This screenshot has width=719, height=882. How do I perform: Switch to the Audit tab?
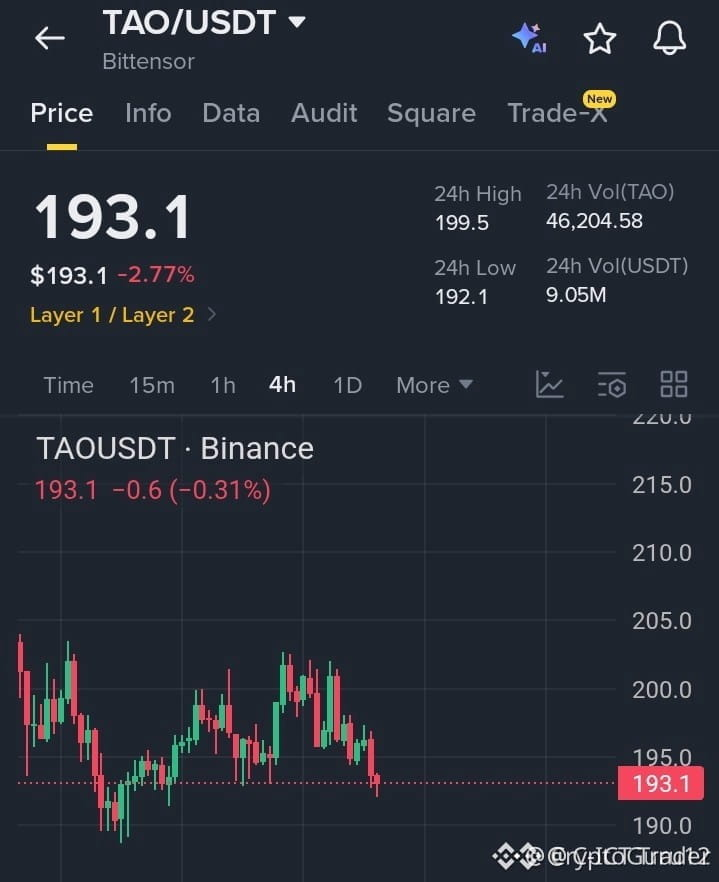tap(324, 113)
